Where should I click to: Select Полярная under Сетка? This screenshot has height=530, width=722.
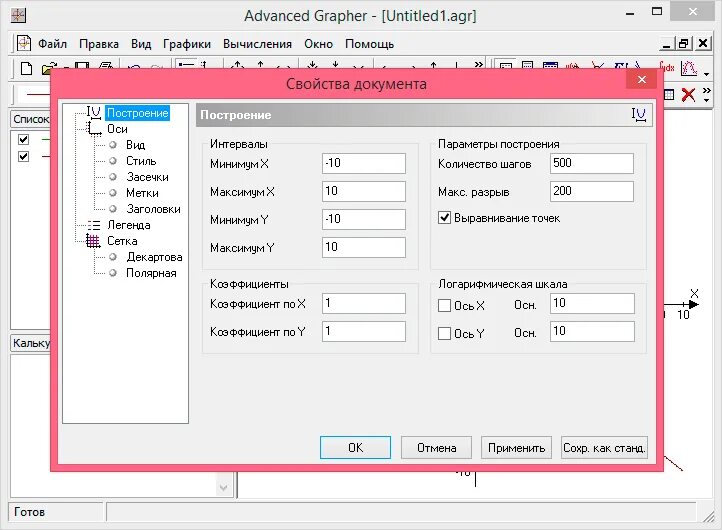151,273
